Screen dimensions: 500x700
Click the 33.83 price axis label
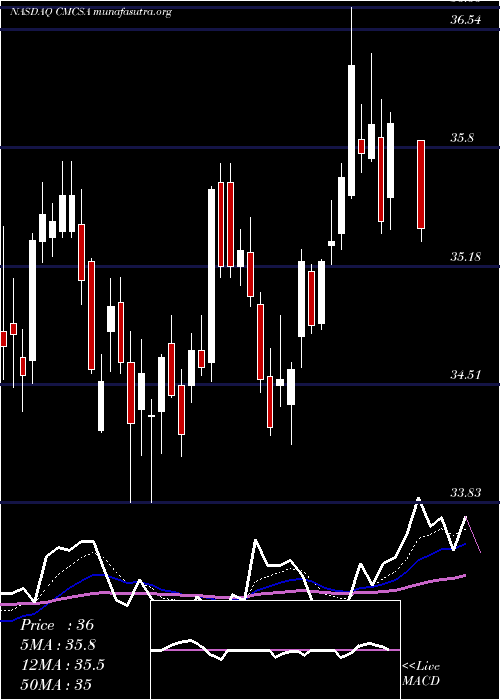click(x=466, y=493)
